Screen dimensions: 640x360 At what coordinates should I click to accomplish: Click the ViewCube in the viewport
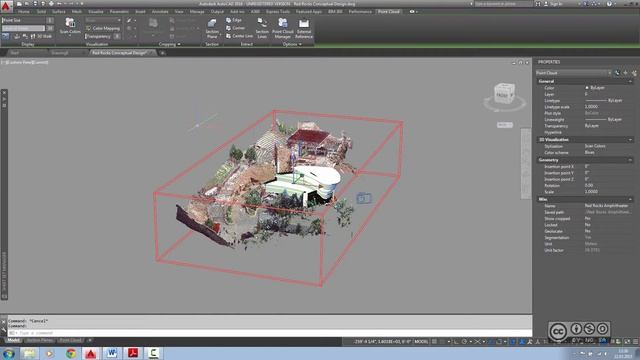(504, 94)
